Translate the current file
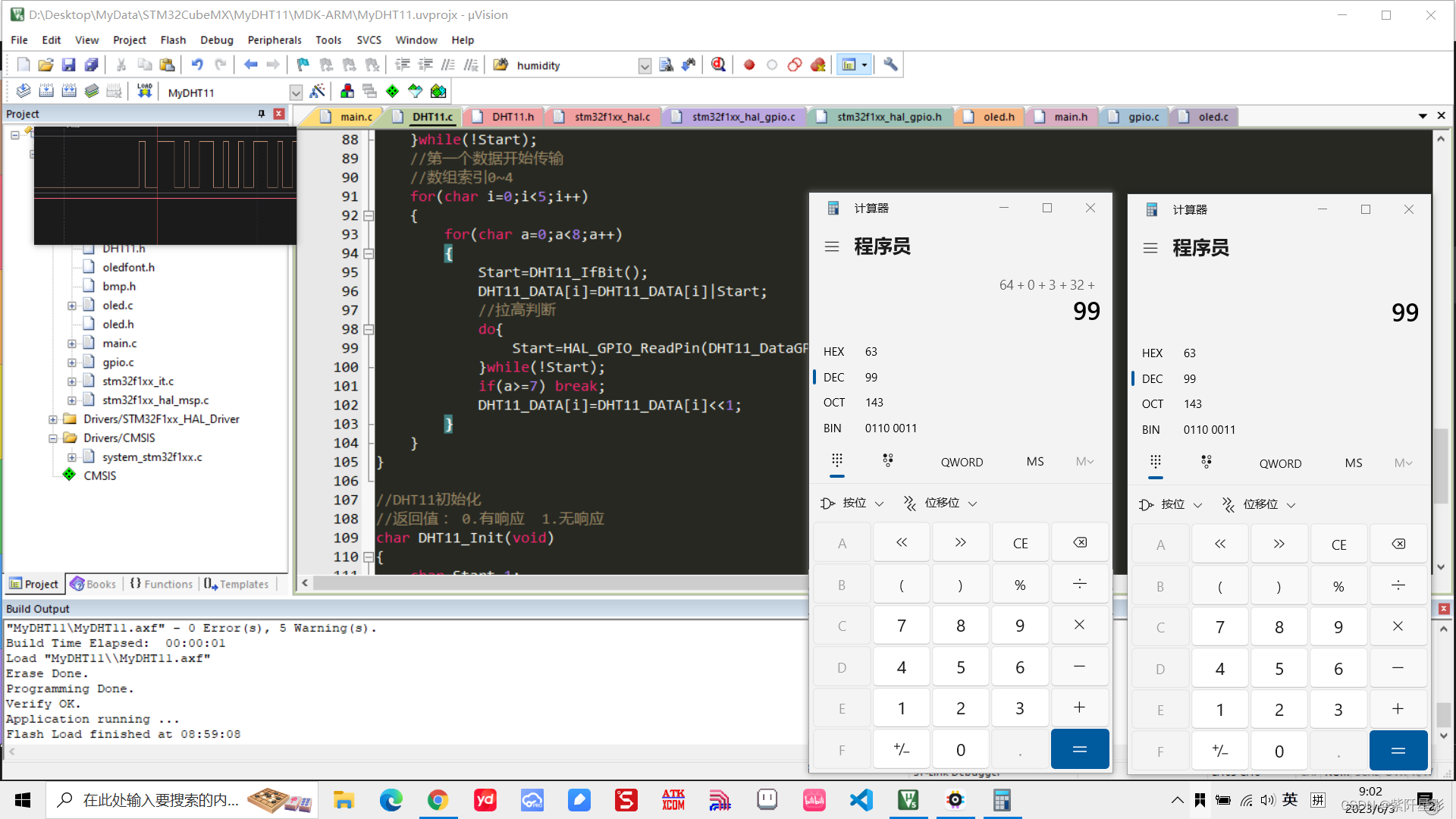1456x819 pixels. (24, 92)
